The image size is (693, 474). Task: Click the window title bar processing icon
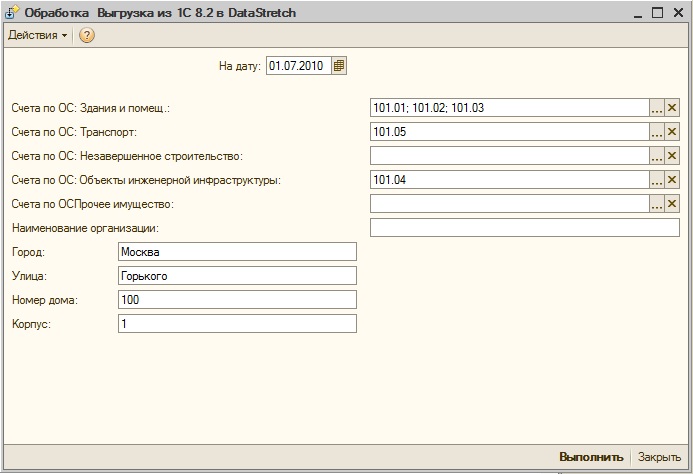[x=12, y=12]
